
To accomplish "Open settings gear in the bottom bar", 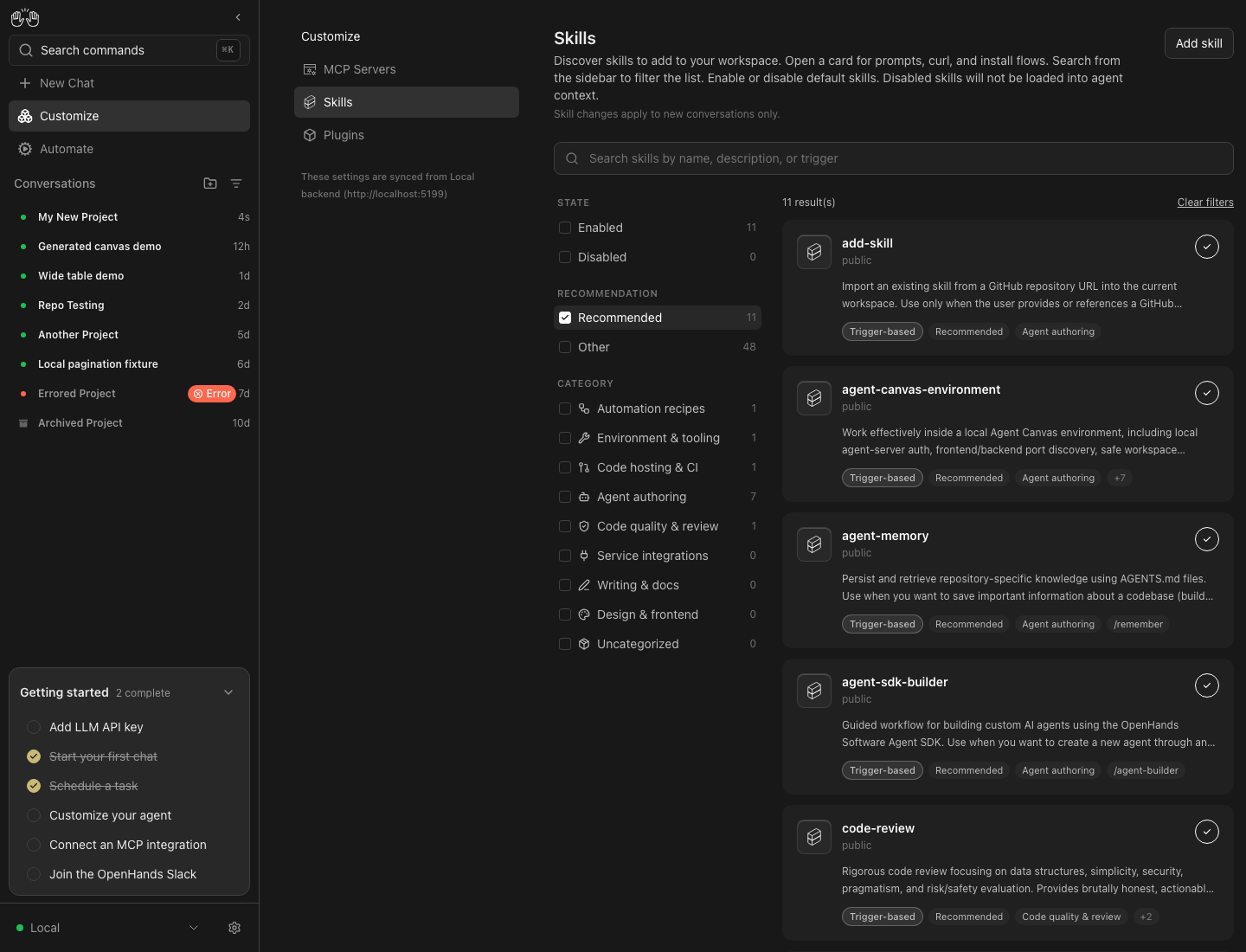I will [x=234, y=928].
